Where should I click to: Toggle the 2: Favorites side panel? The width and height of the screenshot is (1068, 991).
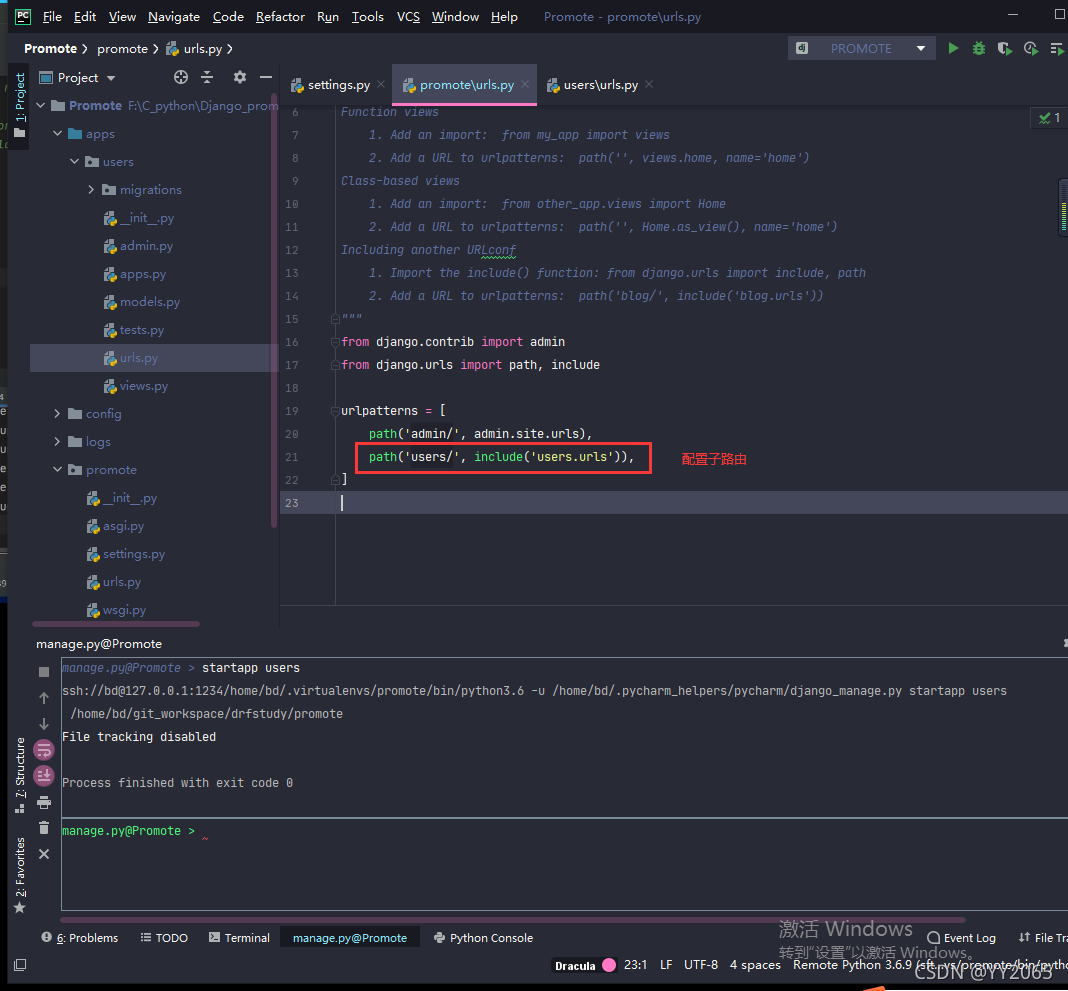pyautogui.click(x=20, y=875)
